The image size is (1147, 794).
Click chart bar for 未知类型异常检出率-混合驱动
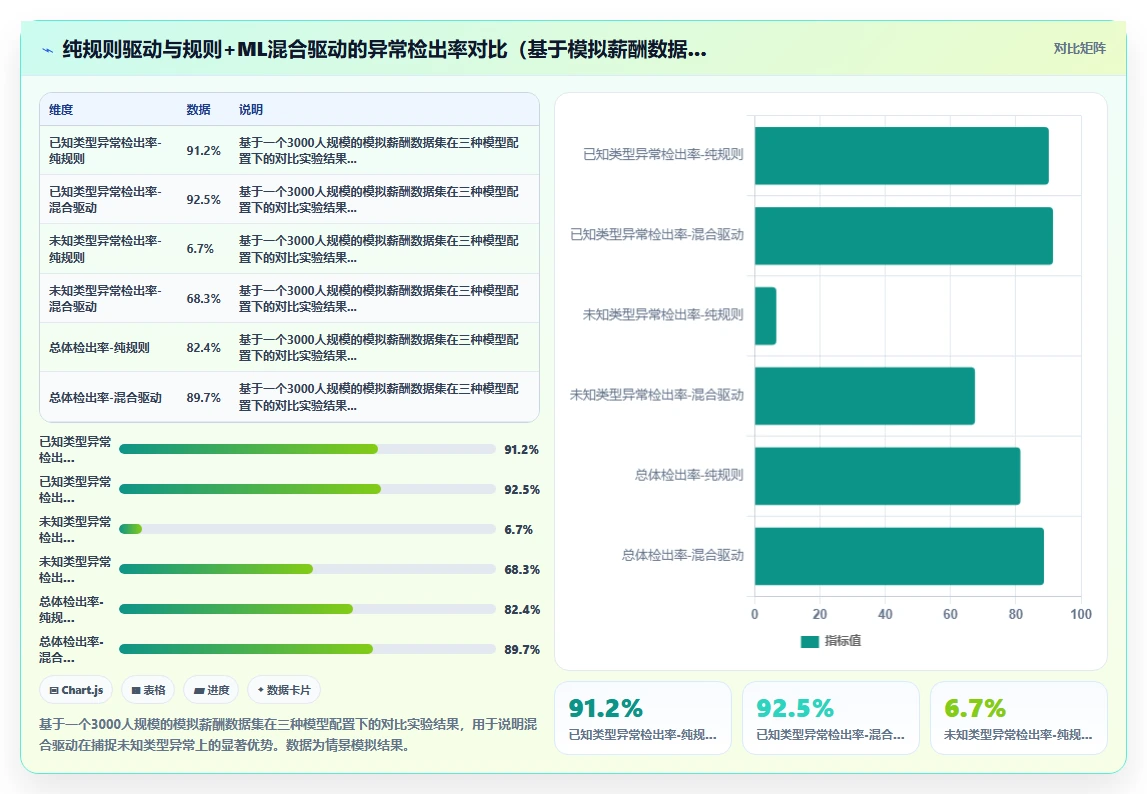[x=865, y=396]
